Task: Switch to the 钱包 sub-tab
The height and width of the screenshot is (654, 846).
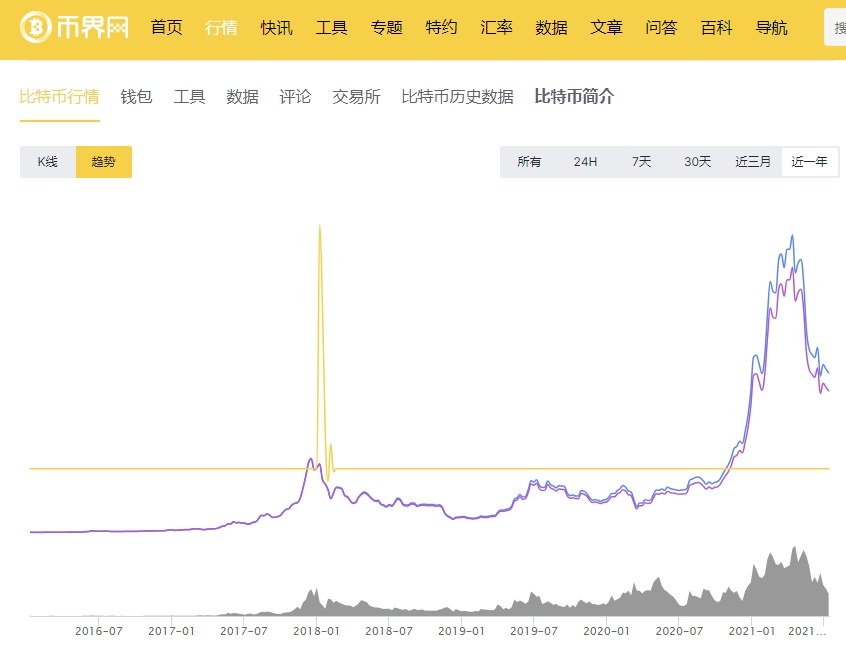Action: (x=136, y=97)
